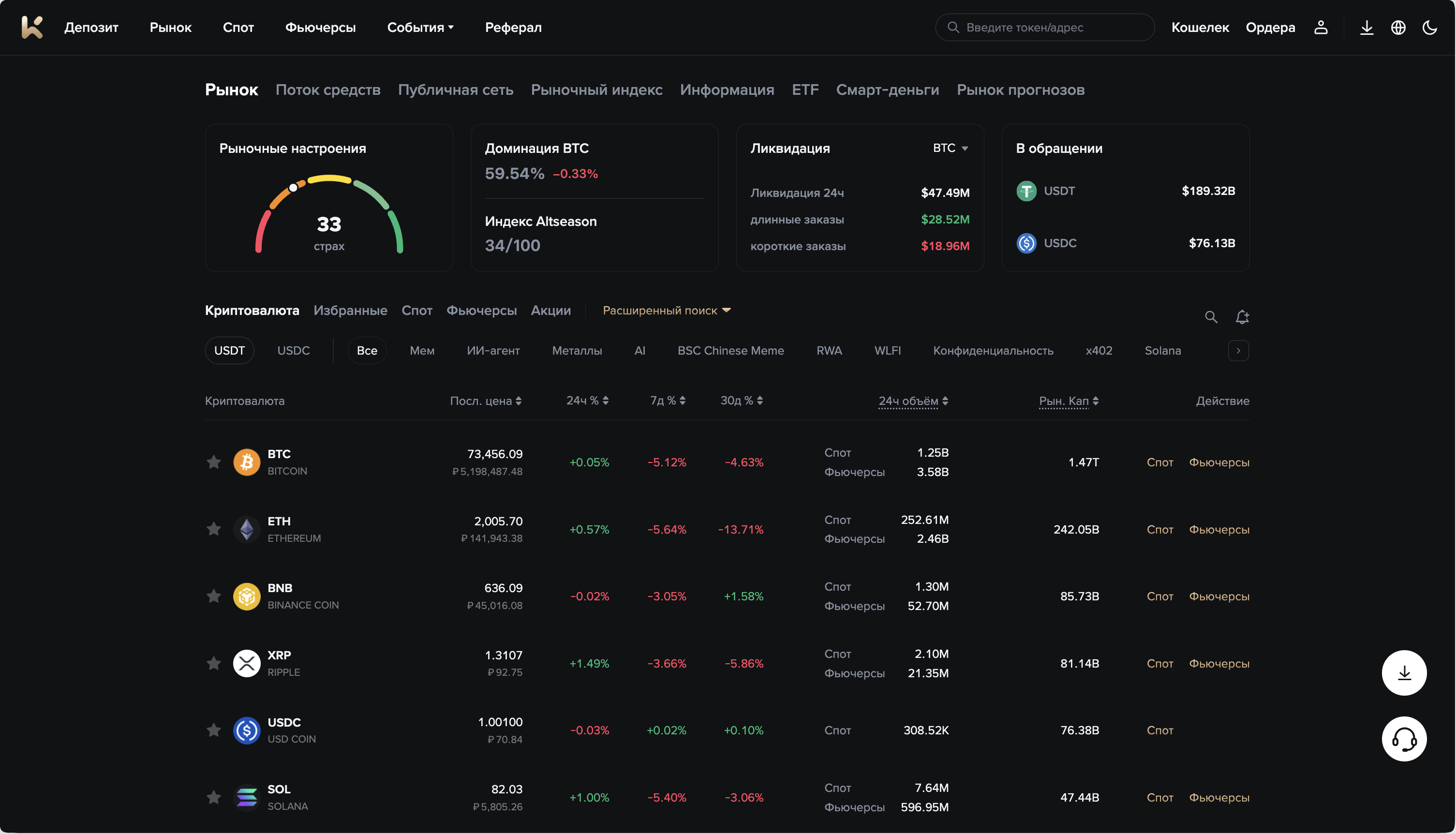Select the USDC quote currency pill
This screenshot has height=834, width=1456.
coord(293,351)
